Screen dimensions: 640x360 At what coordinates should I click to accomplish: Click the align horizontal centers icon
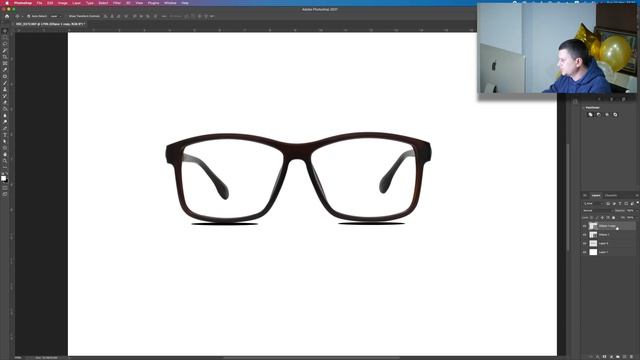point(112,16)
